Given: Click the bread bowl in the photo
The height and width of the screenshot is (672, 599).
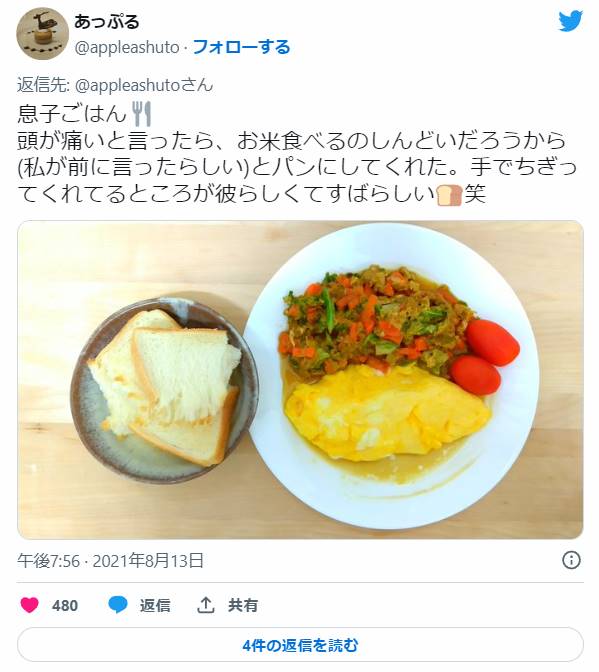Looking at the screenshot, I should [x=165, y=388].
